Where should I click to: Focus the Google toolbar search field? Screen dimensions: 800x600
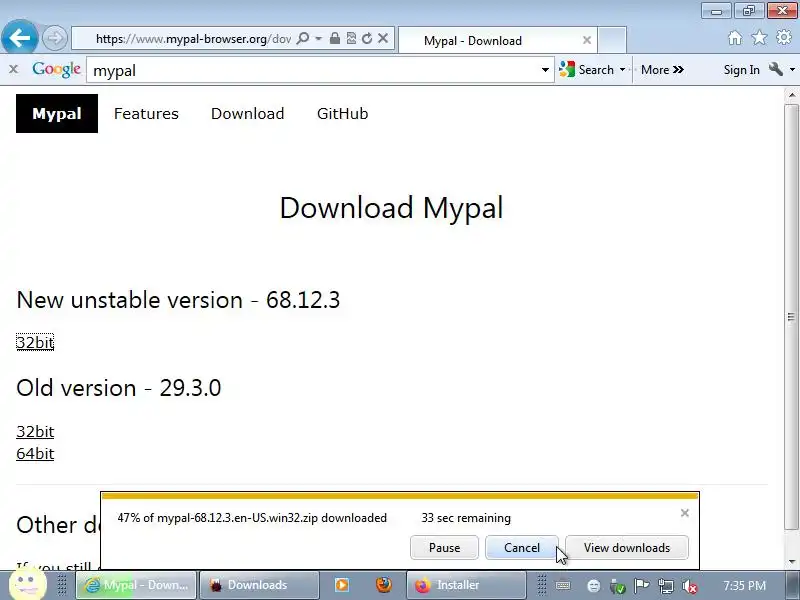pos(313,70)
